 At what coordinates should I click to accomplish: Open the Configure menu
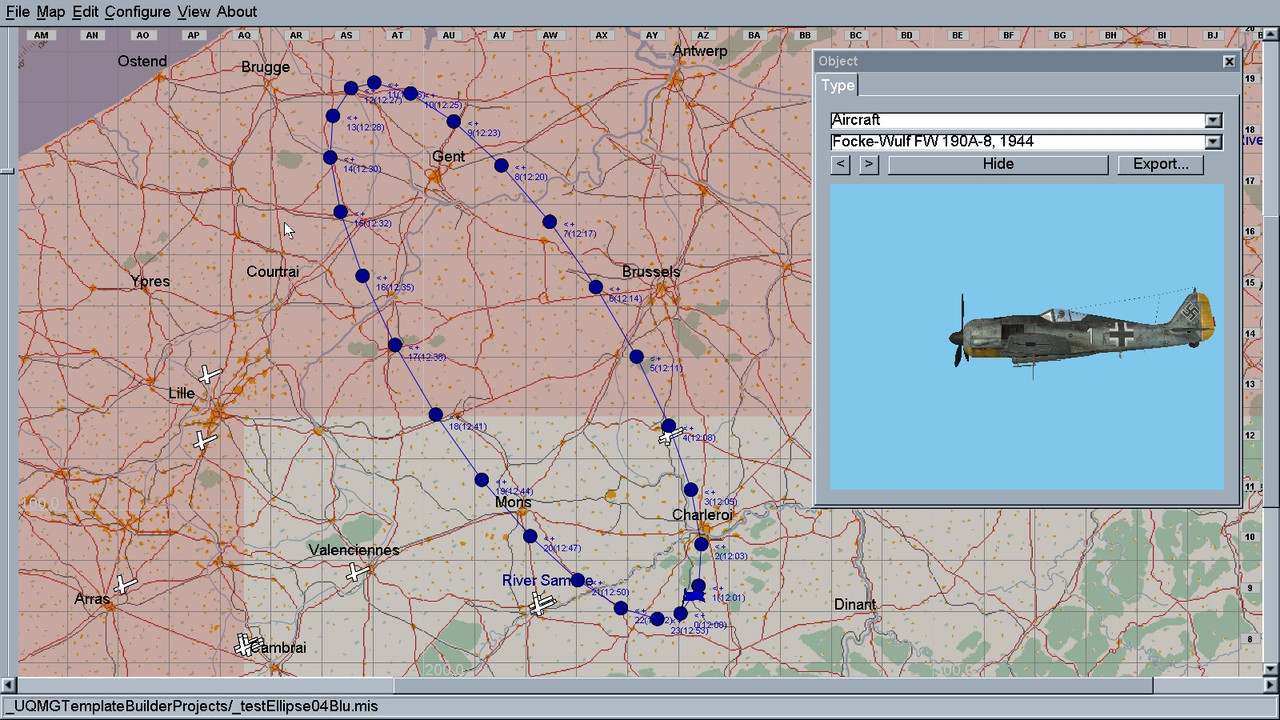137,12
